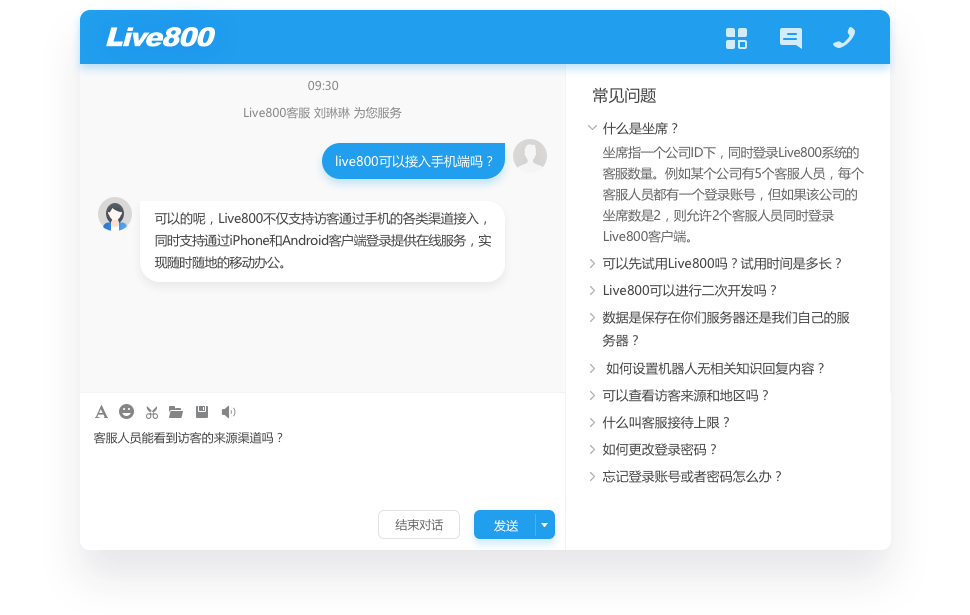Open the "如何更改登录密码？" FAQ entry
970x615 pixels.
(662, 449)
